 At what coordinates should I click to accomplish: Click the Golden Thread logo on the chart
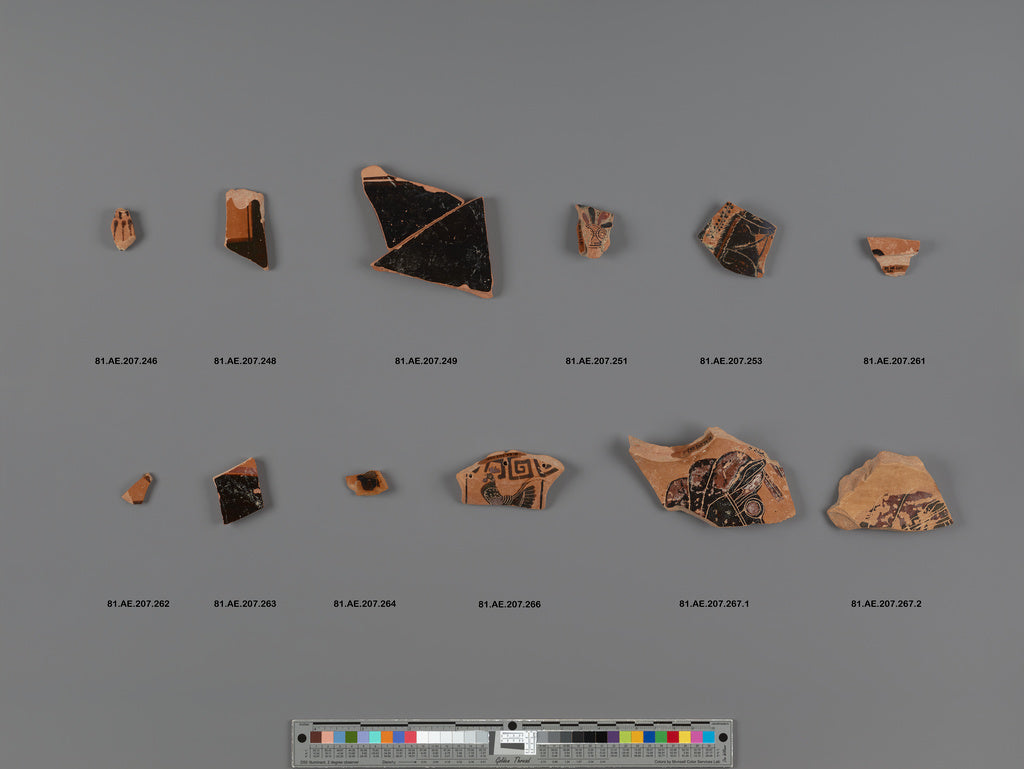coord(513,760)
